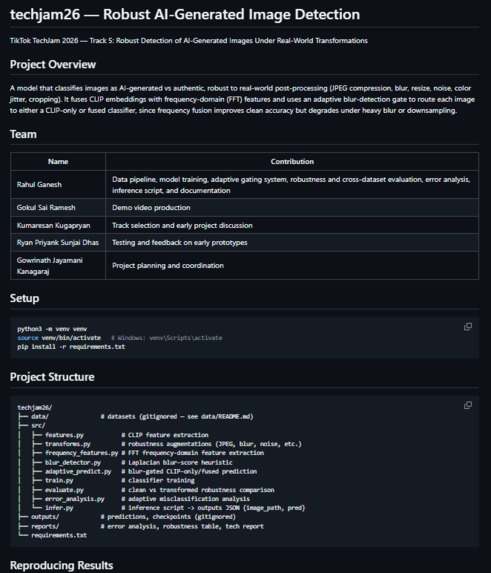Click transforms.py in the tree
This screenshot has width=491, height=573.
pos(68,444)
